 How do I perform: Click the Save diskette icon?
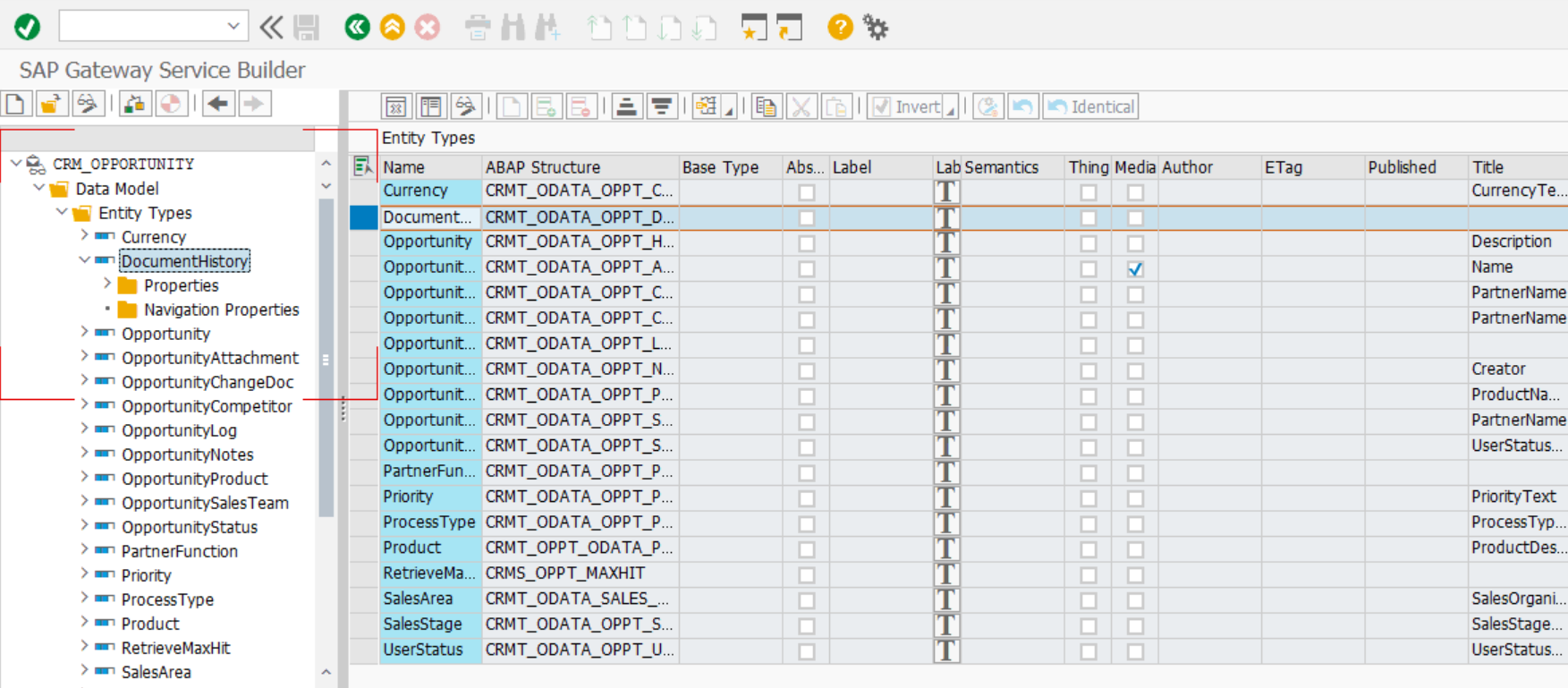pyautogui.click(x=307, y=27)
